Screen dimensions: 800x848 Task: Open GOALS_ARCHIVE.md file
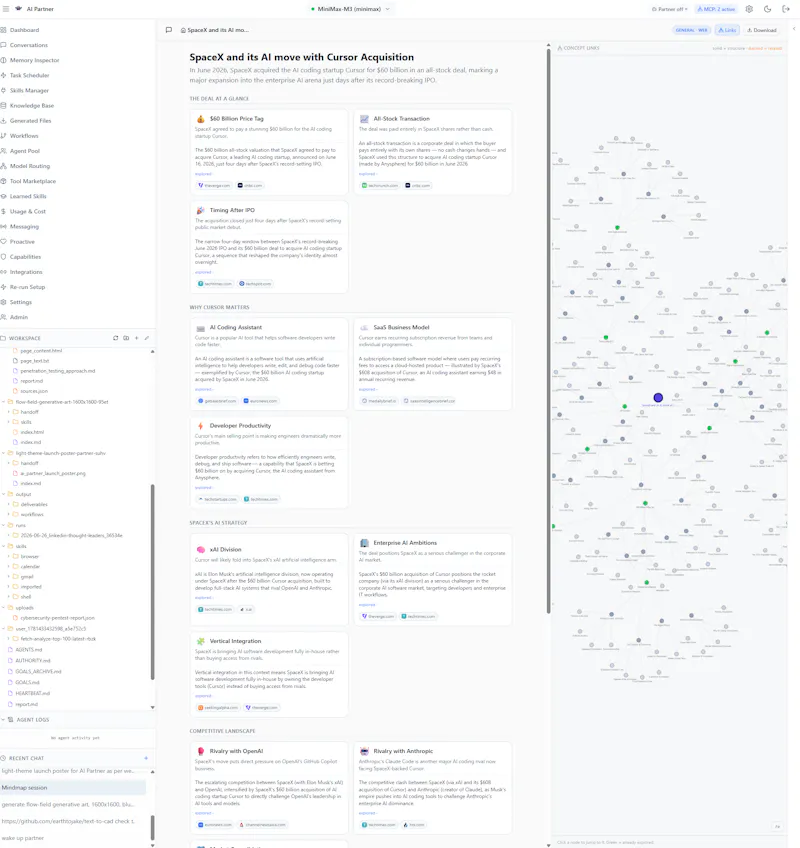click(38, 671)
